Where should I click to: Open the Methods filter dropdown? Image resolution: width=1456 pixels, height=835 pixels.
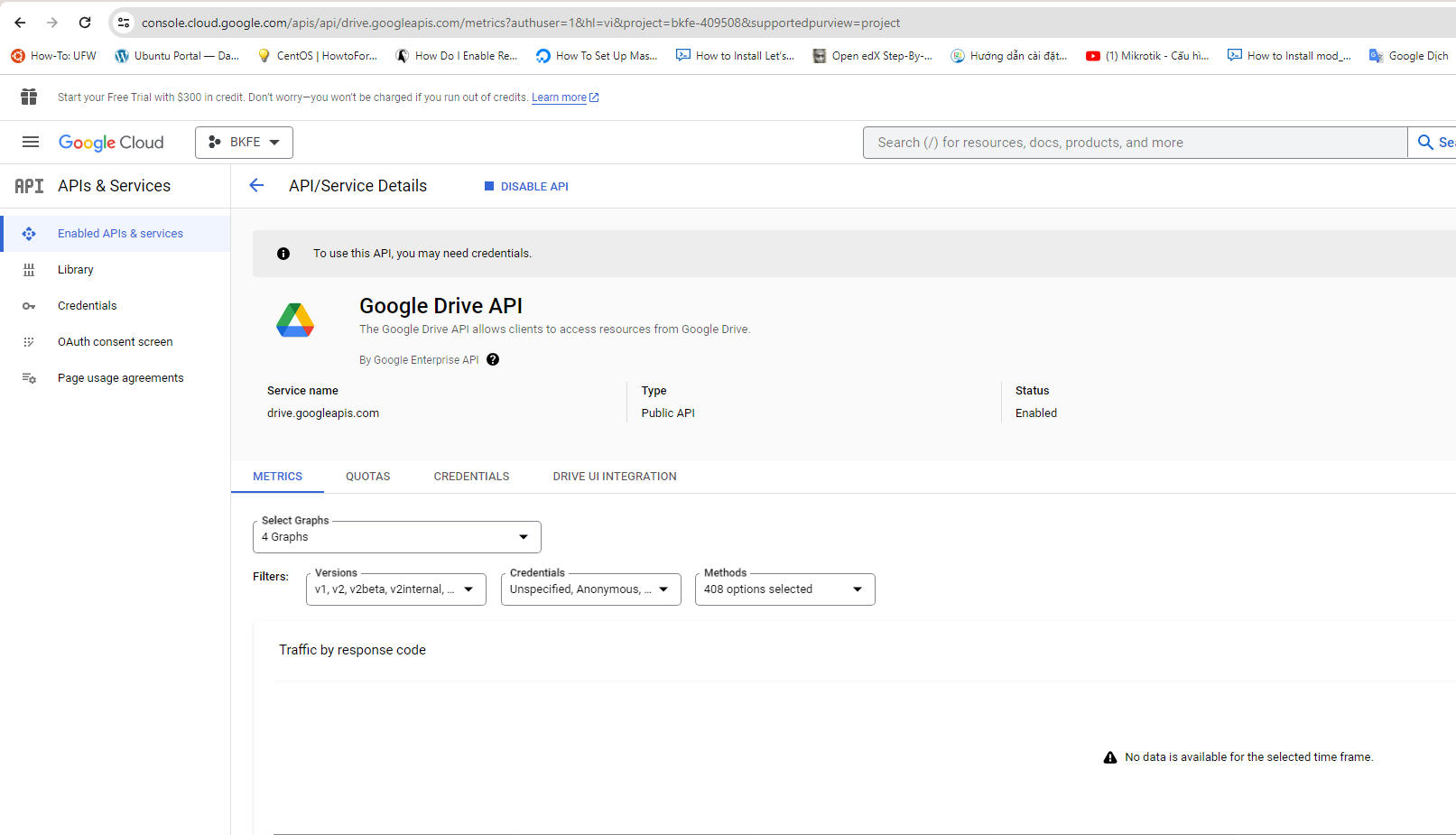point(784,589)
